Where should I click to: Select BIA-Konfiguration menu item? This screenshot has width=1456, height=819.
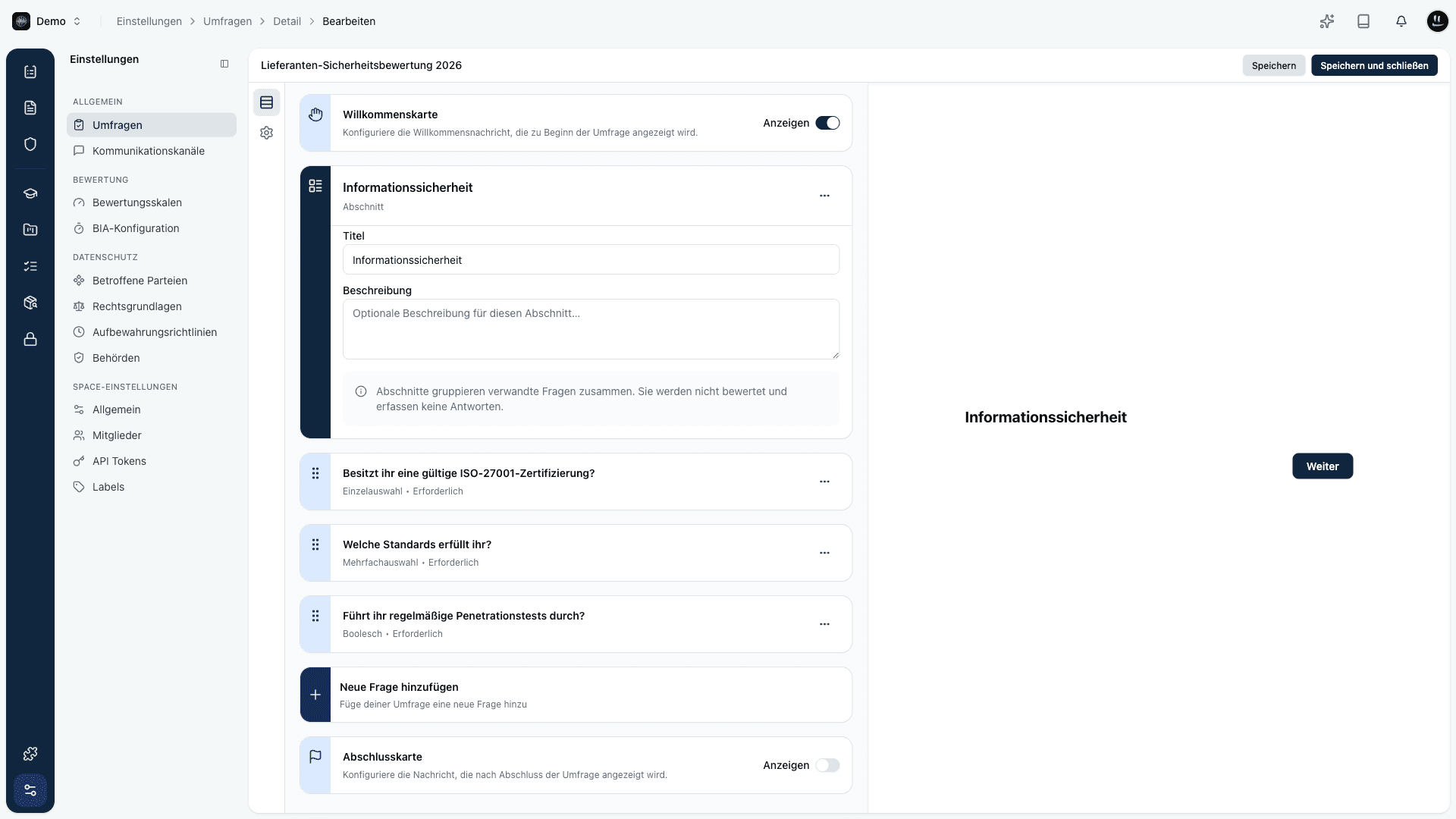pos(152,228)
